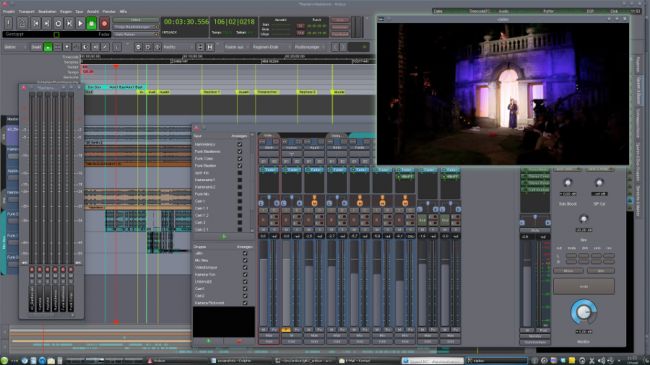Image resolution: width=650 pixels, height=365 pixels.
Task: Start playback with the Play button
Action: [80, 24]
